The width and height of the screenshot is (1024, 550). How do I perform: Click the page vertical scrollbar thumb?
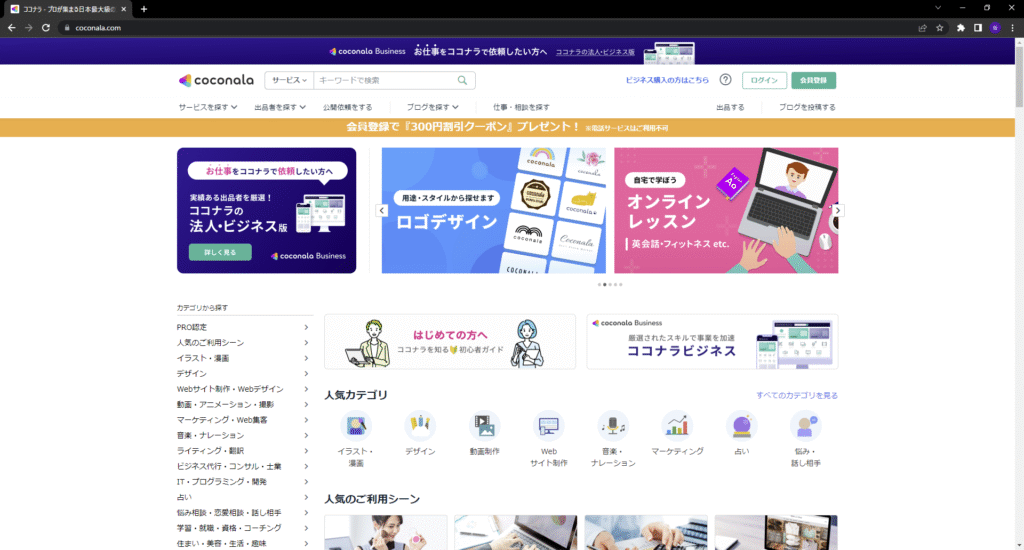click(1019, 75)
